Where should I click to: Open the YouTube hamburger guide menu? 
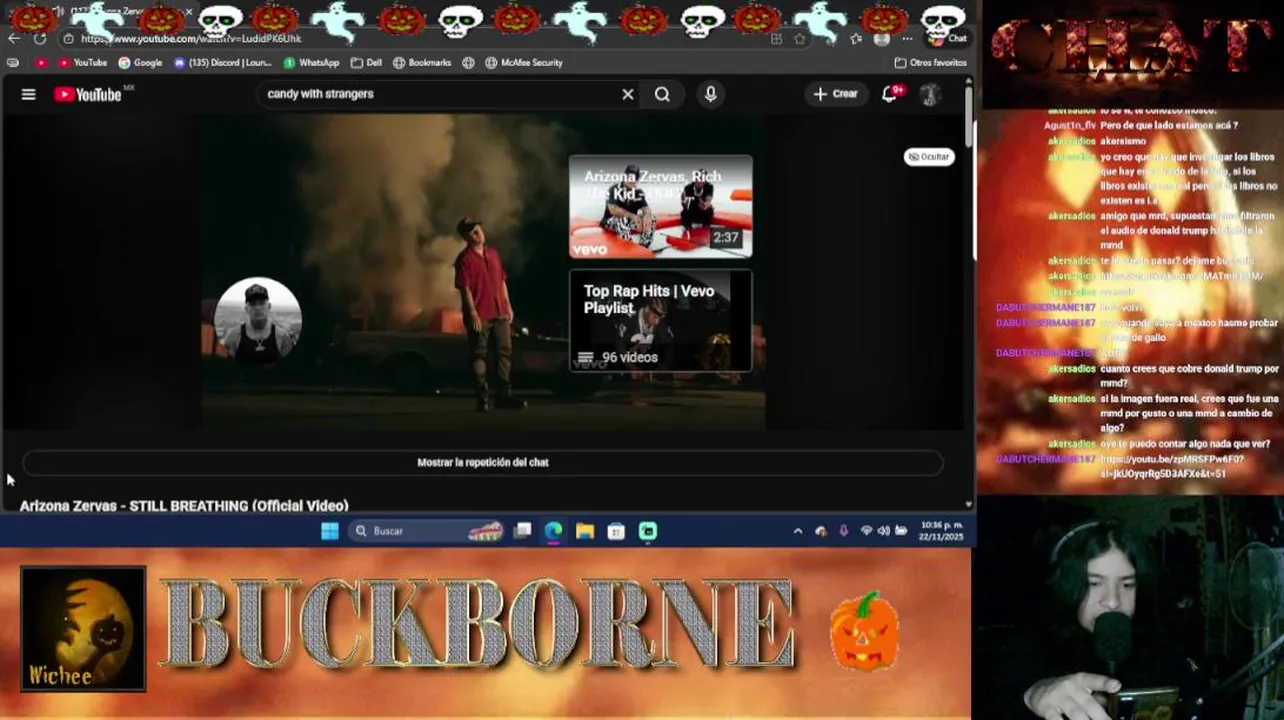(28, 94)
